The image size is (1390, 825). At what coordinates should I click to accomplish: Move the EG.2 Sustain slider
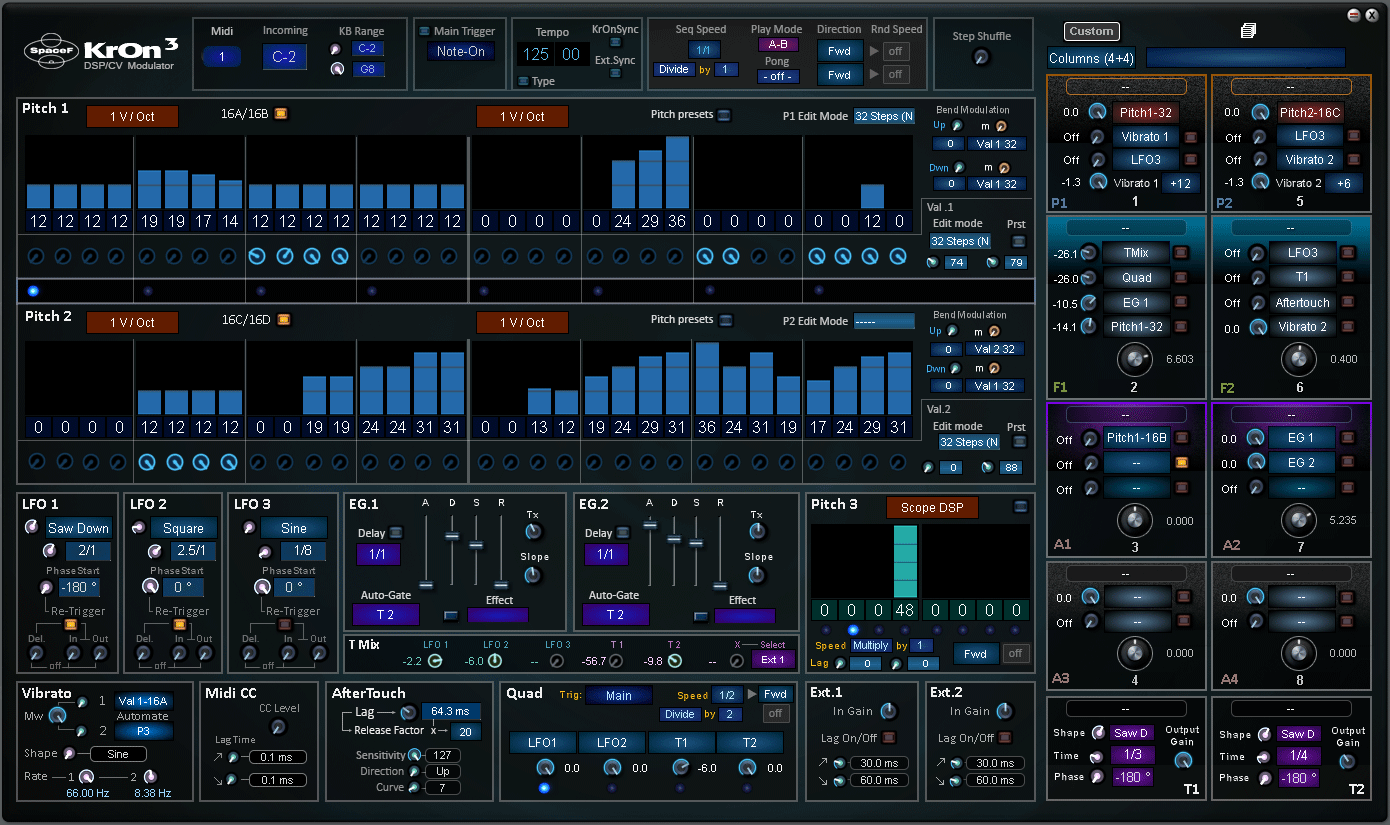click(x=696, y=544)
